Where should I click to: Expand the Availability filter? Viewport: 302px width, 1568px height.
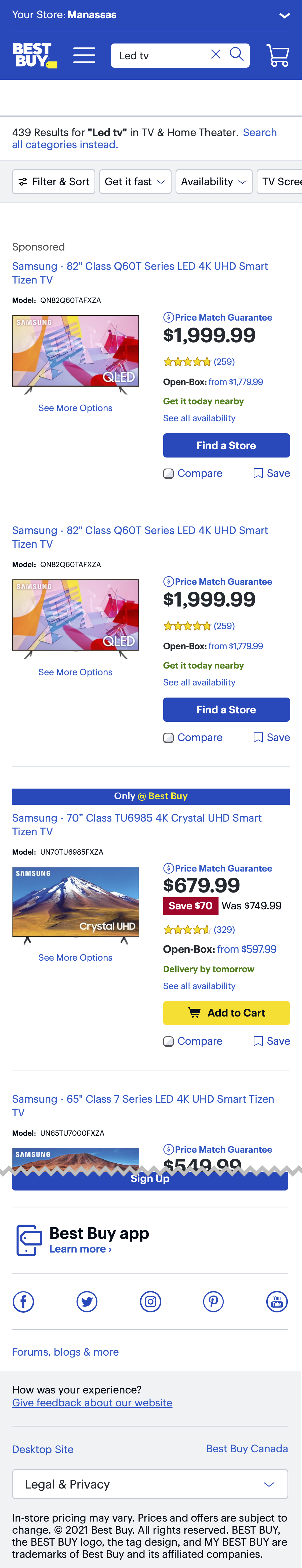pyautogui.click(x=214, y=182)
